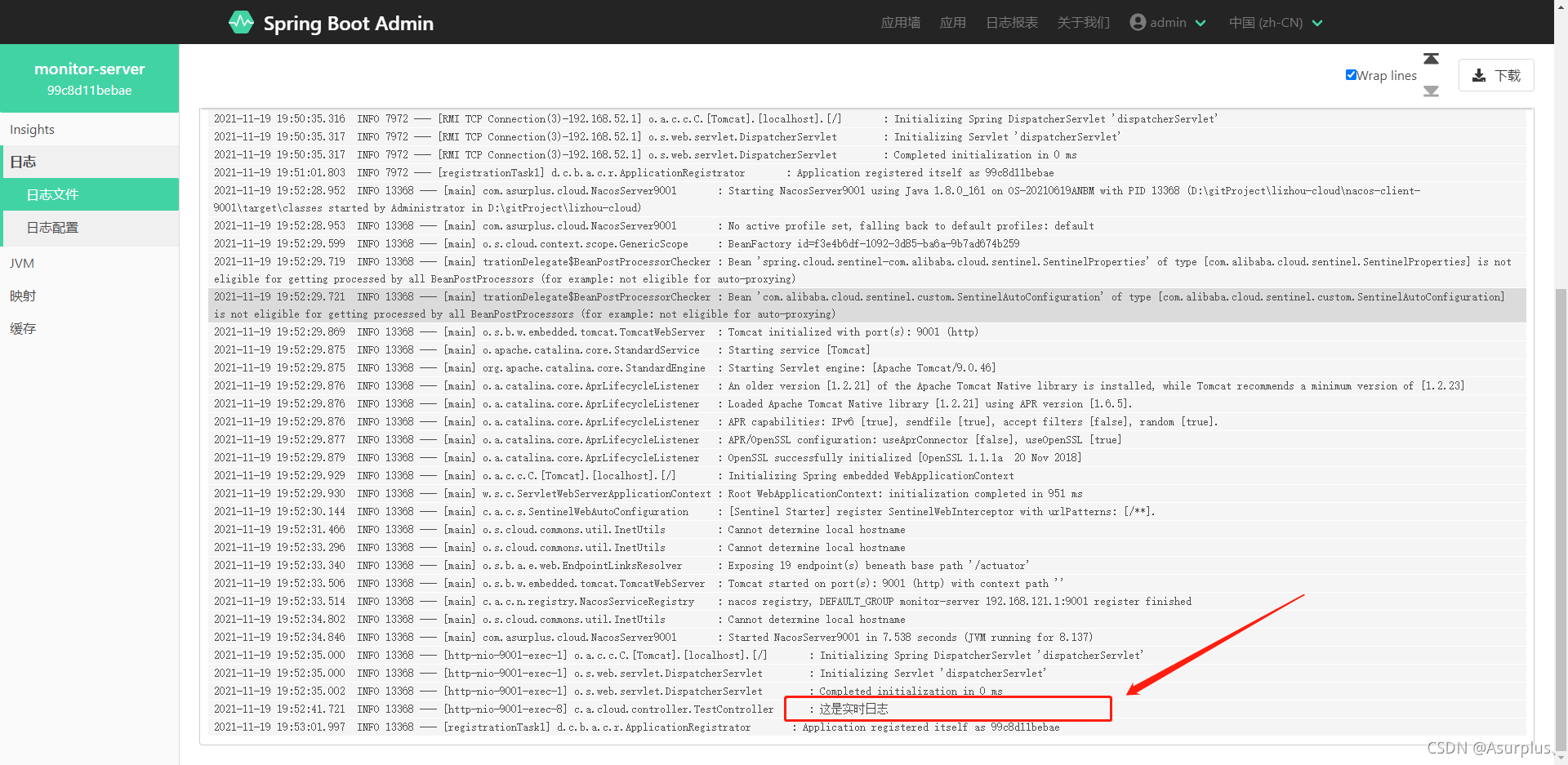Viewport: 1568px width, 765px height.
Task: Open the 应用墙 menu item
Action: pos(900,22)
